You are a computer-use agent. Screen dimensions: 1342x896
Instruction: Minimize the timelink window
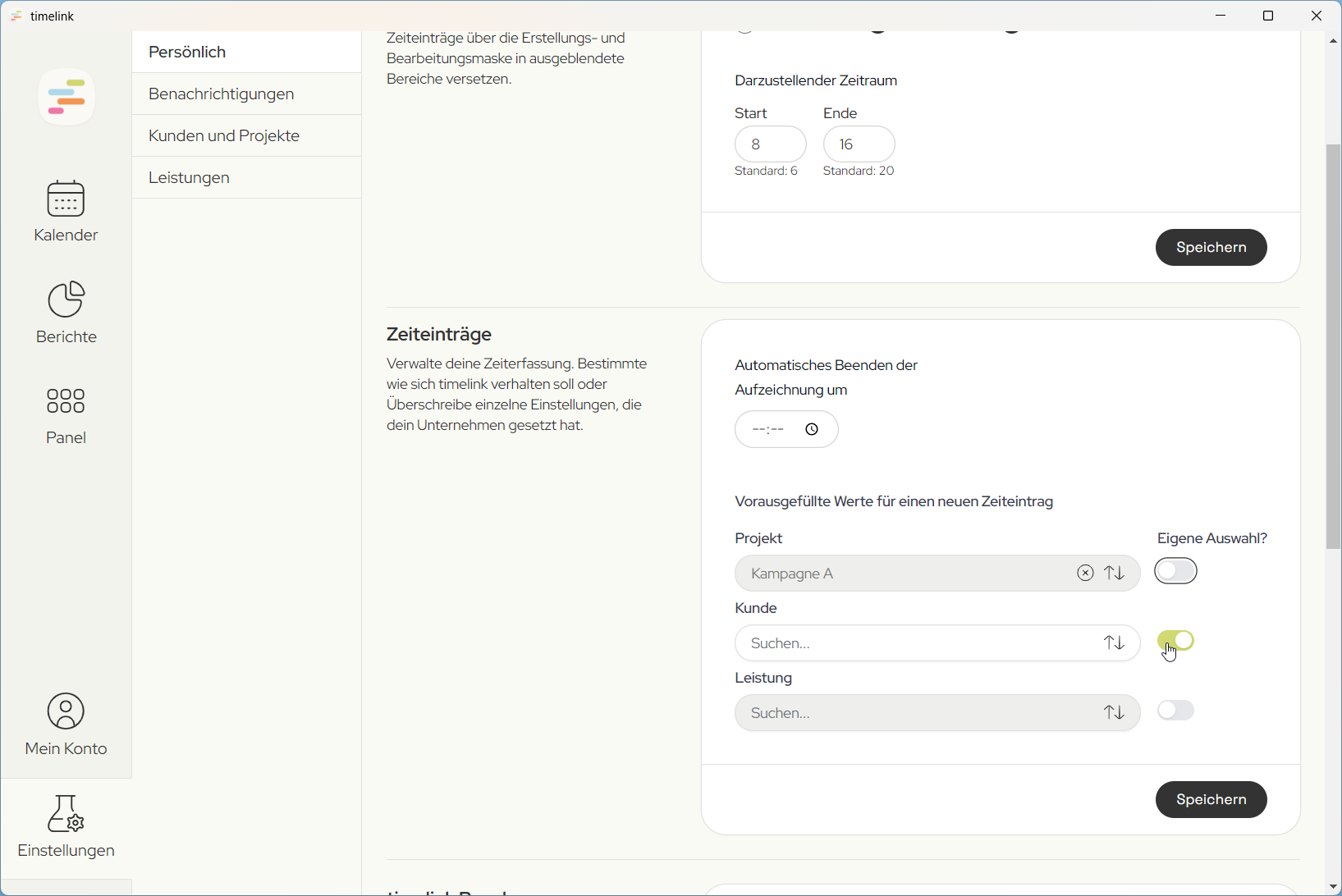coord(1221,16)
